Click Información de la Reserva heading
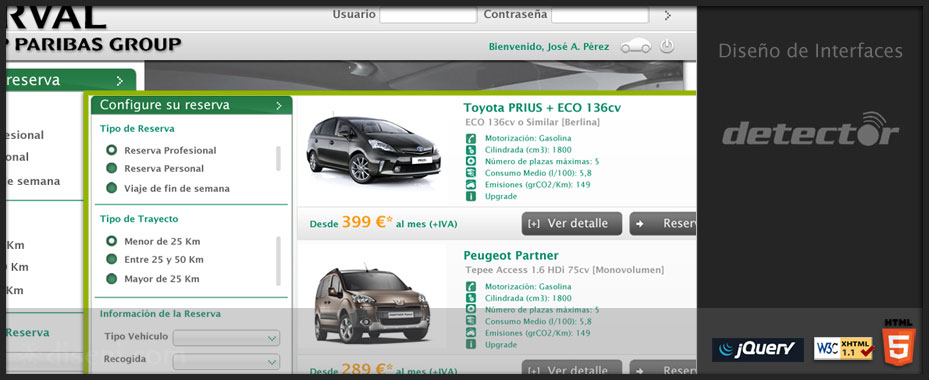 coord(160,314)
